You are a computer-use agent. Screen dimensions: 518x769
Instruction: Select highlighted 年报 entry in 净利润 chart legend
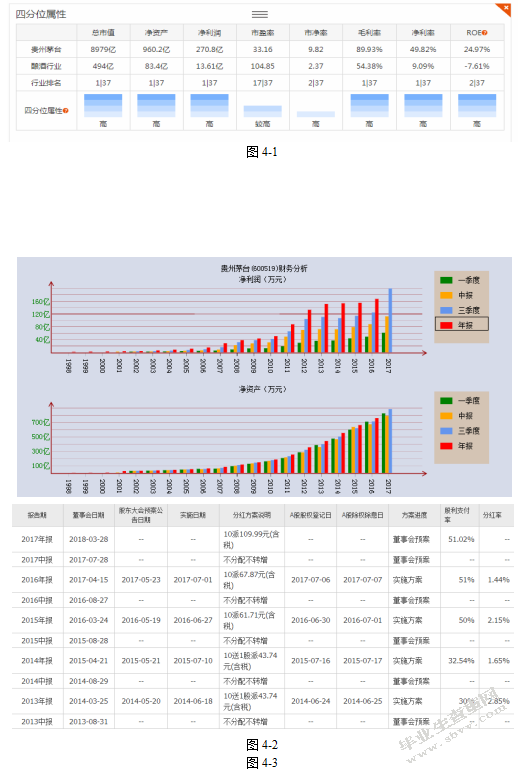462,324
